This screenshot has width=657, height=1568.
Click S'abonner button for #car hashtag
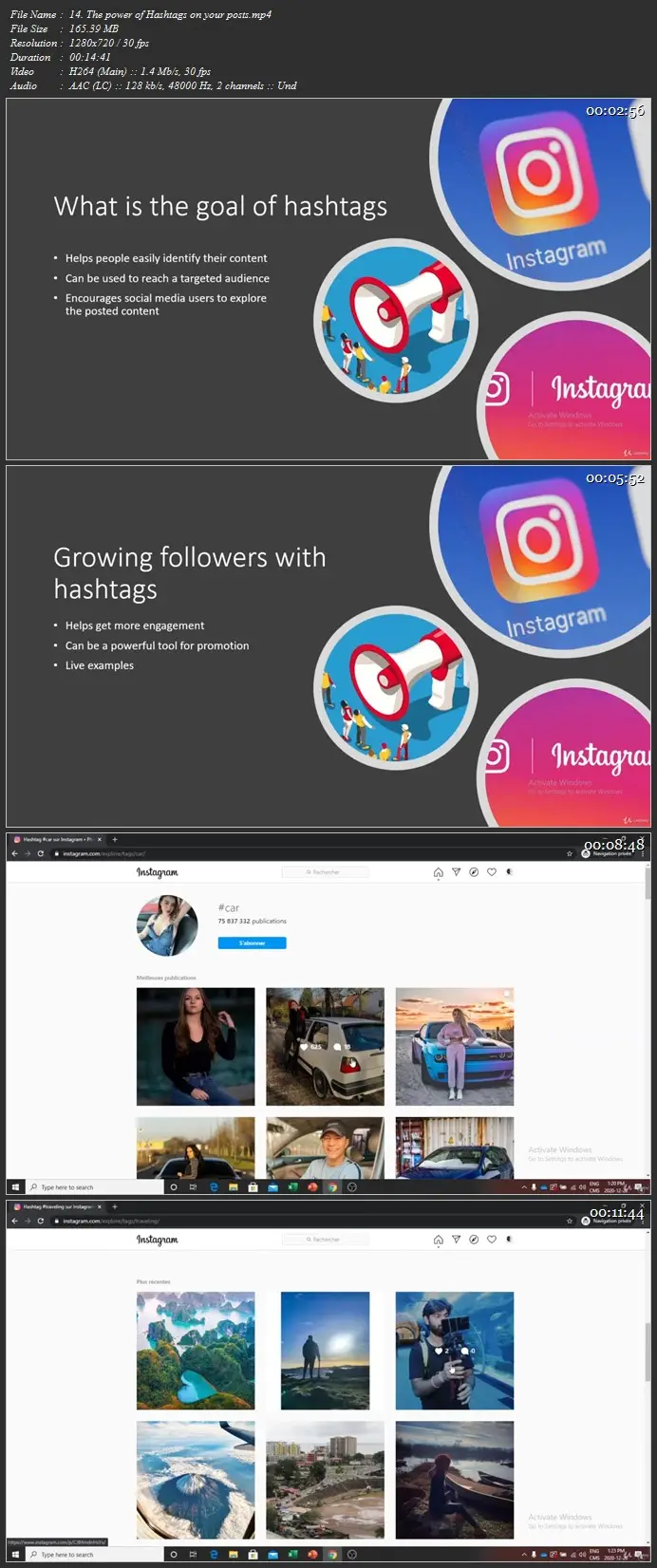[252, 943]
